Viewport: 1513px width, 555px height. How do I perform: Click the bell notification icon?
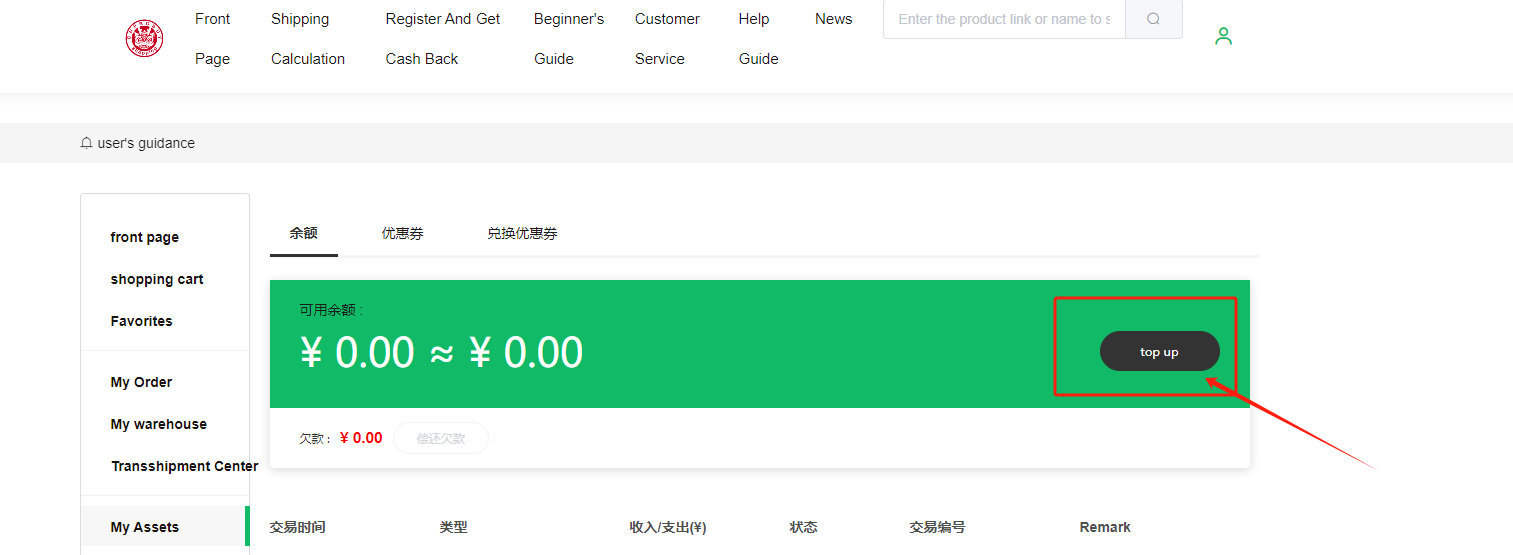(x=87, y=143)
